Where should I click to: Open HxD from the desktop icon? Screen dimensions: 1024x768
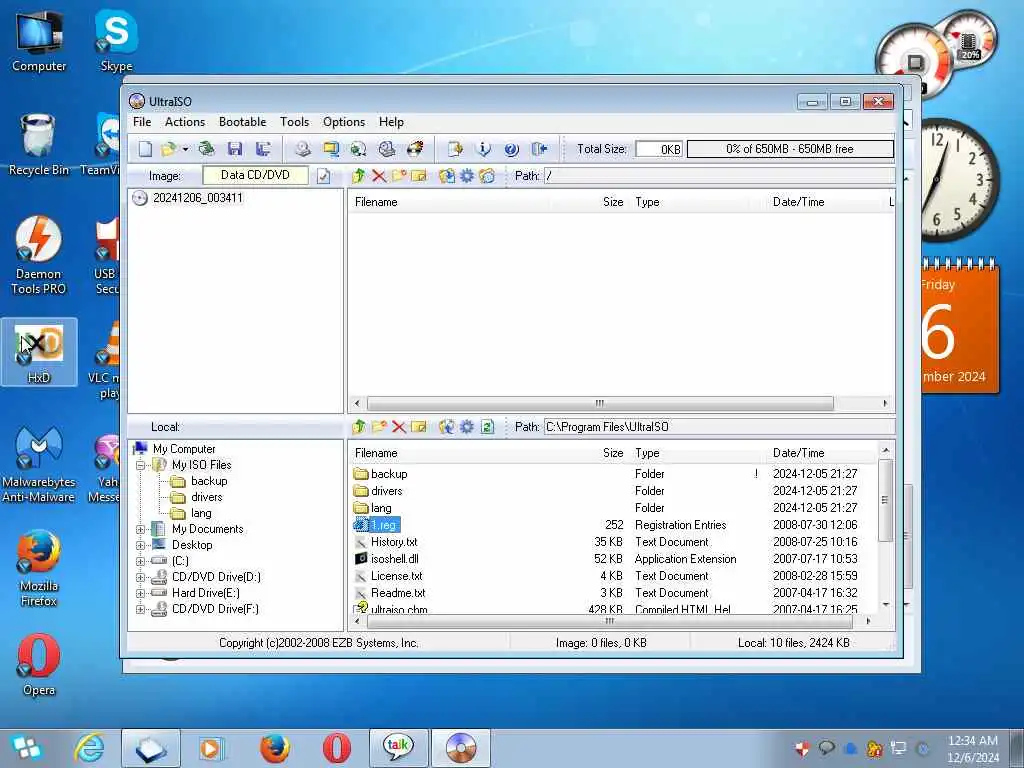tap(39, 353)
